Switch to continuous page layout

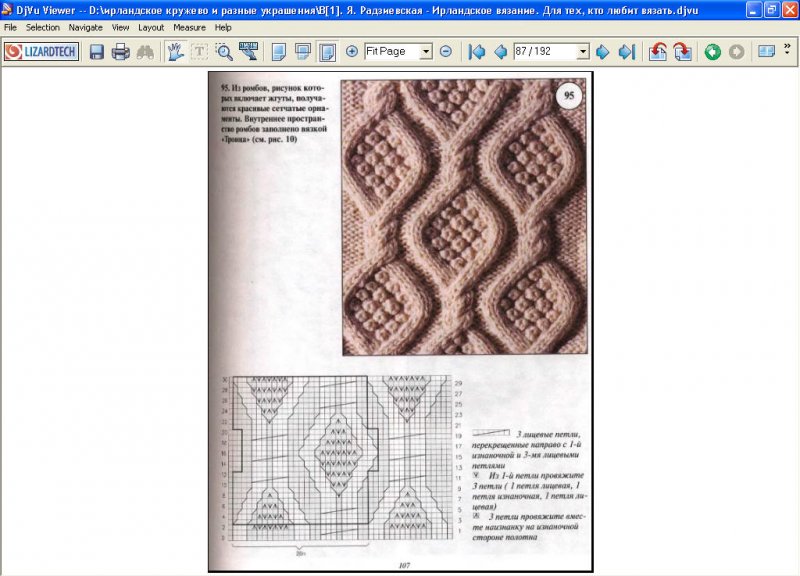click(x=303, y=52)
